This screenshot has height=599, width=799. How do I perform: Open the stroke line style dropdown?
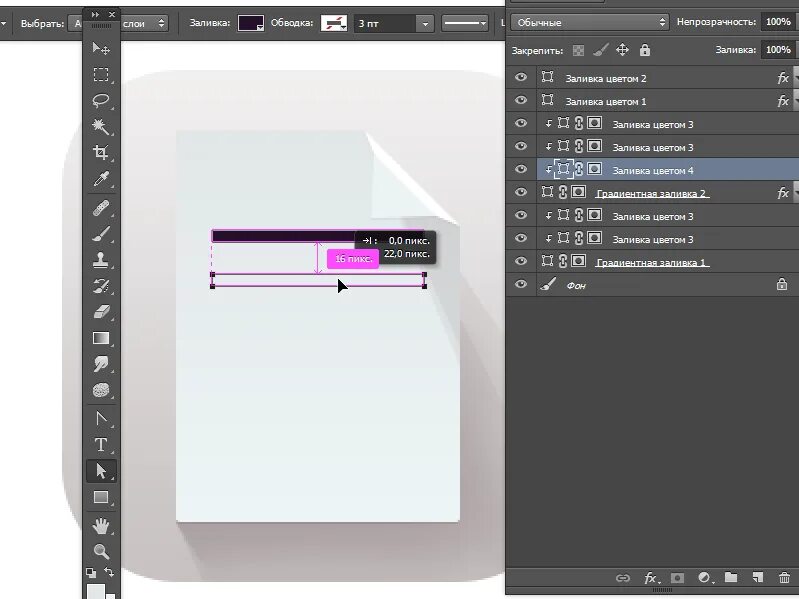465,23
